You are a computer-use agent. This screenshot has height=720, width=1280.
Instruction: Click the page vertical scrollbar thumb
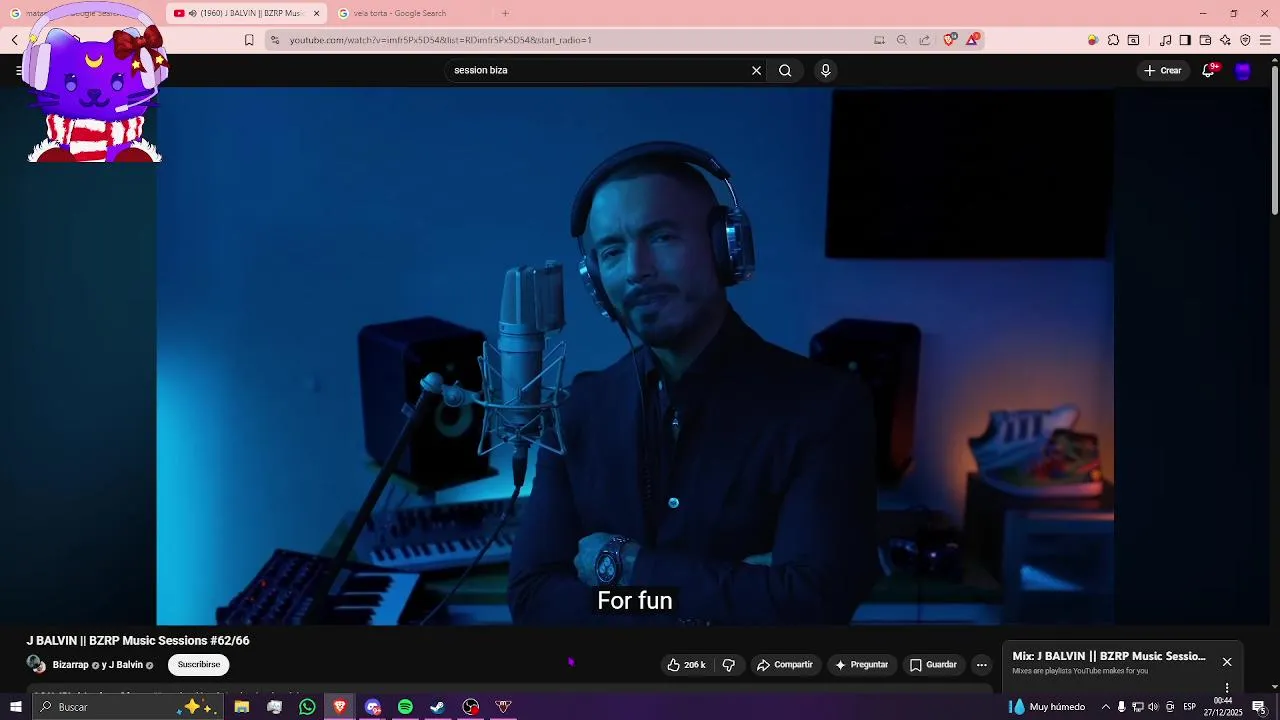(1275, 140)
